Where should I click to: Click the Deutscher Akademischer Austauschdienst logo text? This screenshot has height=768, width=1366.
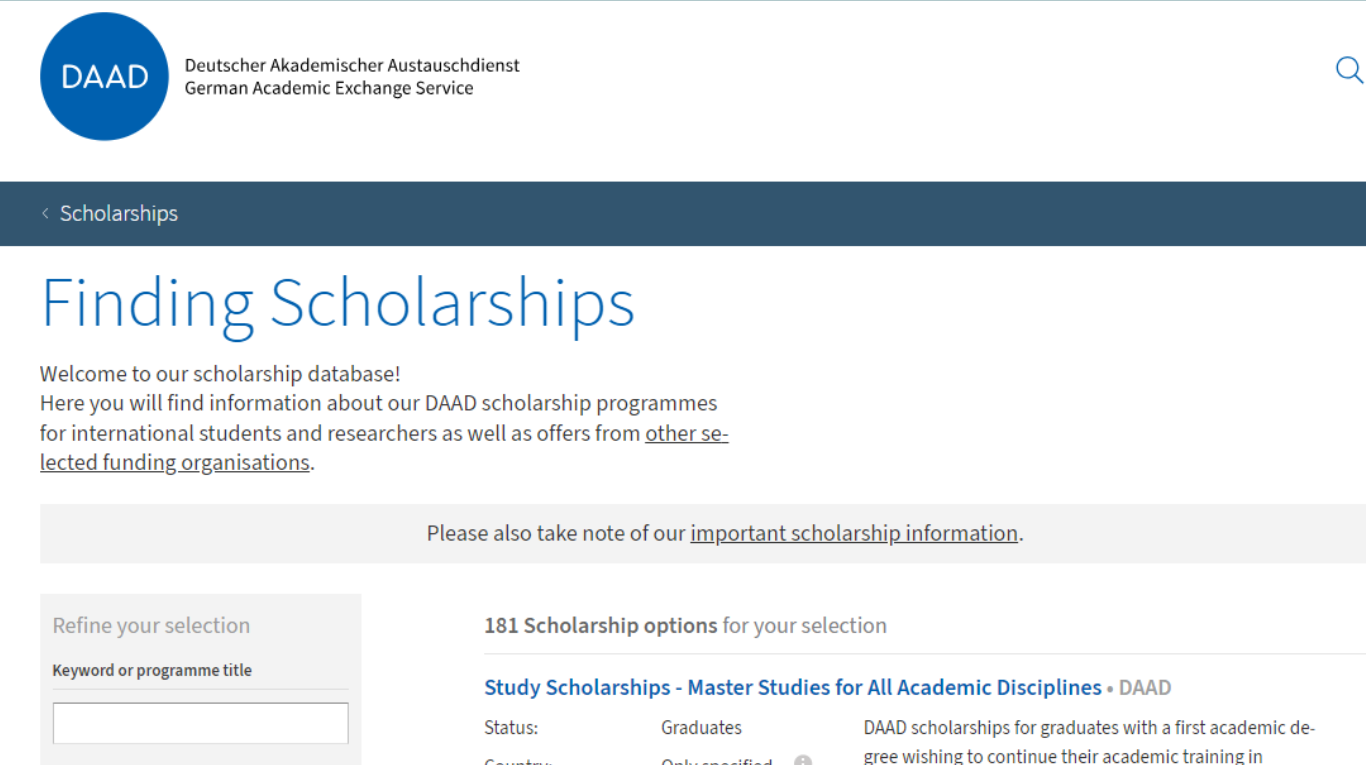coord(352,65)
